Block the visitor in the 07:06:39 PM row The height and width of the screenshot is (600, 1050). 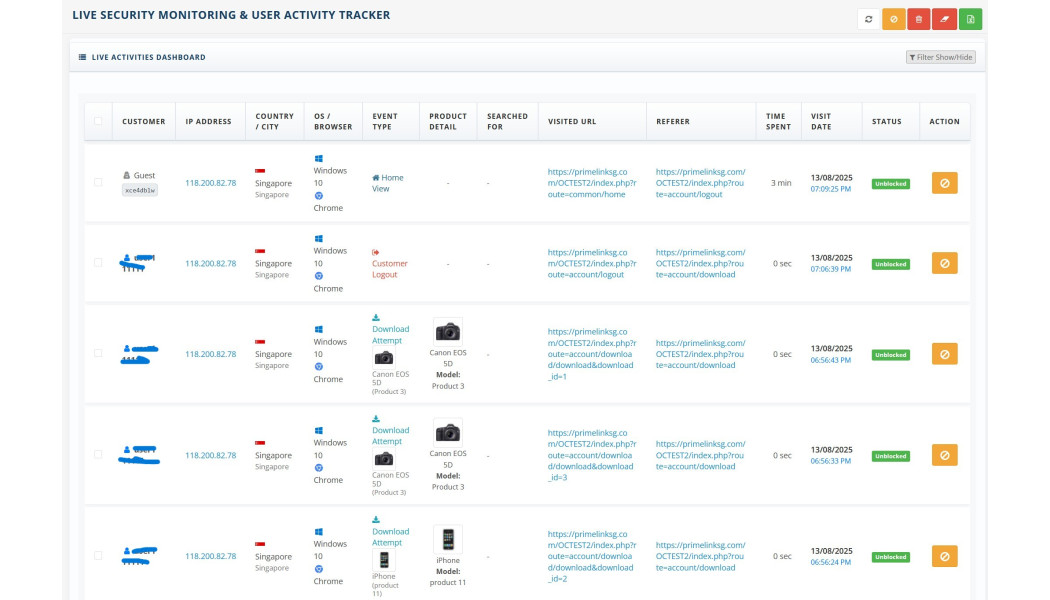coord(944,263)
